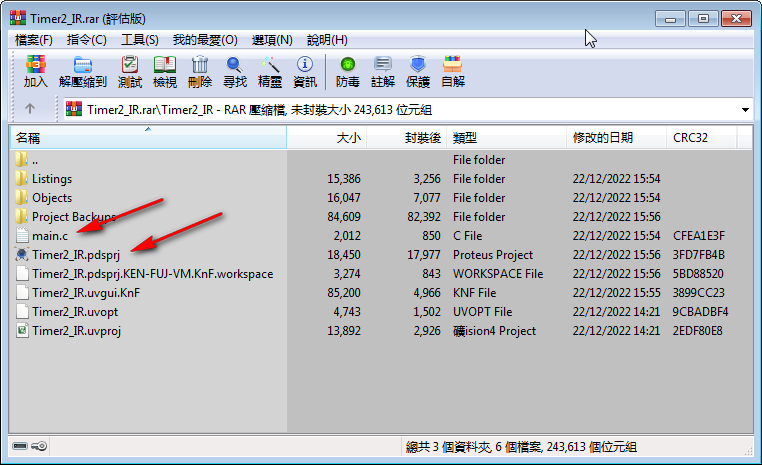
Task: Click the parent folder ".." icon
Action: coord(21,159)
